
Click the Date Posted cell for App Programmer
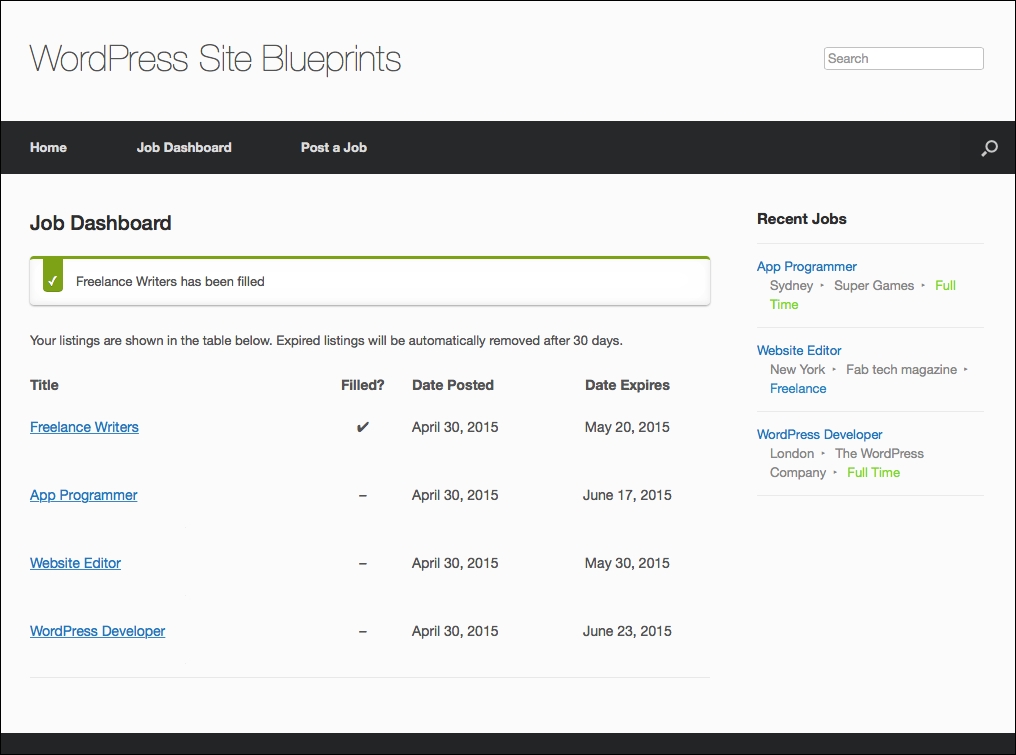pyautogui.click(x=455, y=495)
